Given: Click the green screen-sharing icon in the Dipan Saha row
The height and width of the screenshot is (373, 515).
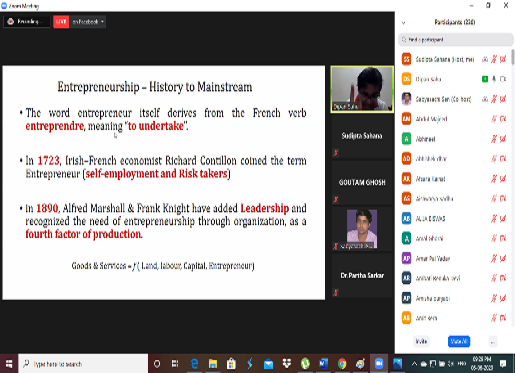Looking at the screenshot, I should click(x=485, y=79).
